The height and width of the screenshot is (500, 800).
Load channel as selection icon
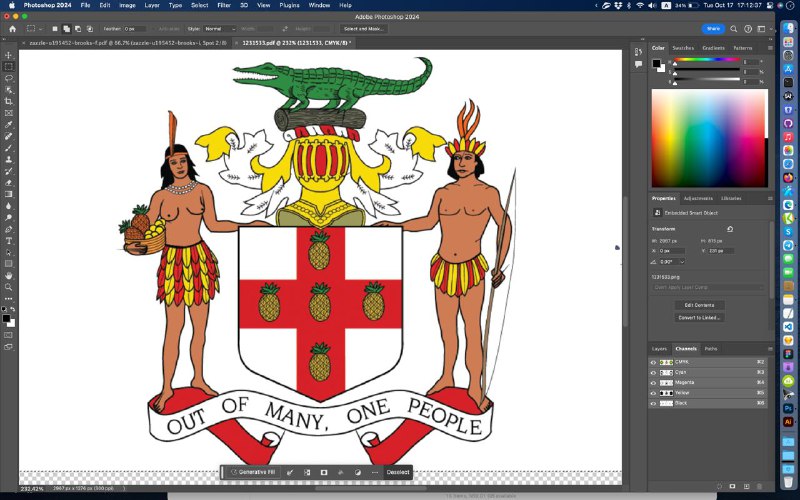pos(719,487)
